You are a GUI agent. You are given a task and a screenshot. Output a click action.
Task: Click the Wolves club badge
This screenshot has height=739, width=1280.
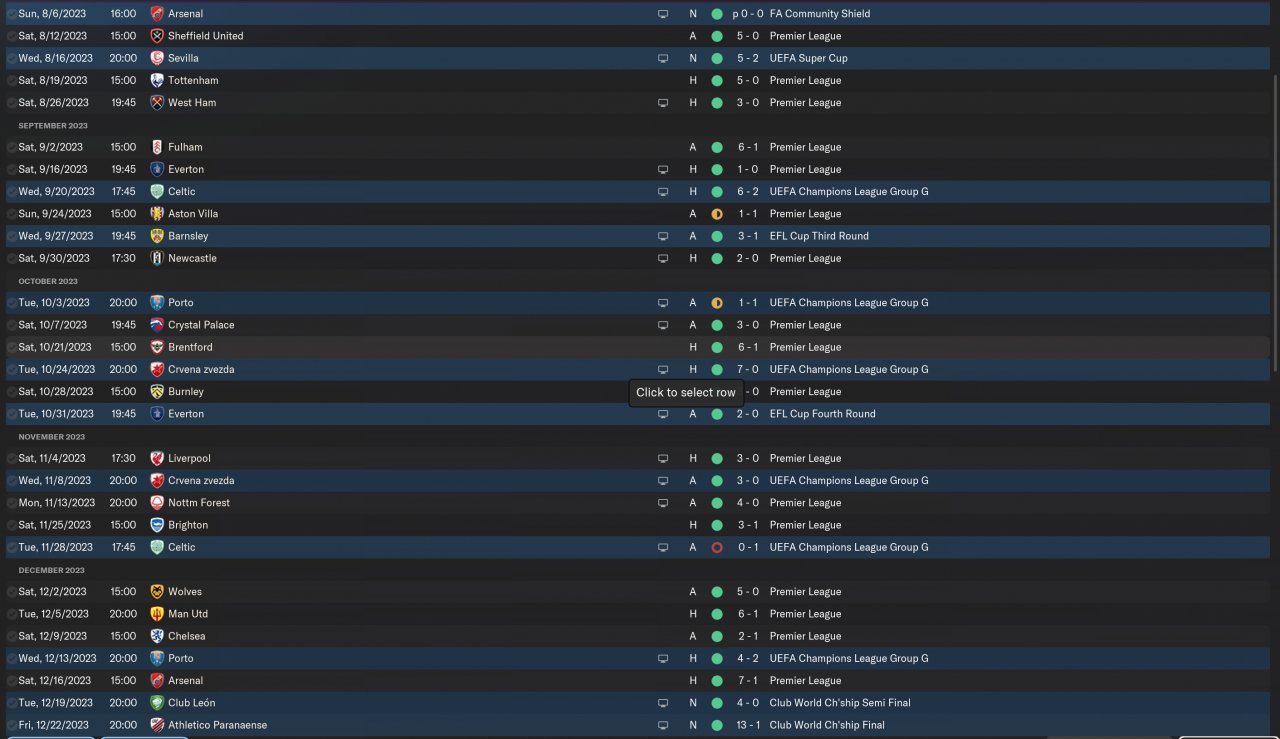coord(157,592)
